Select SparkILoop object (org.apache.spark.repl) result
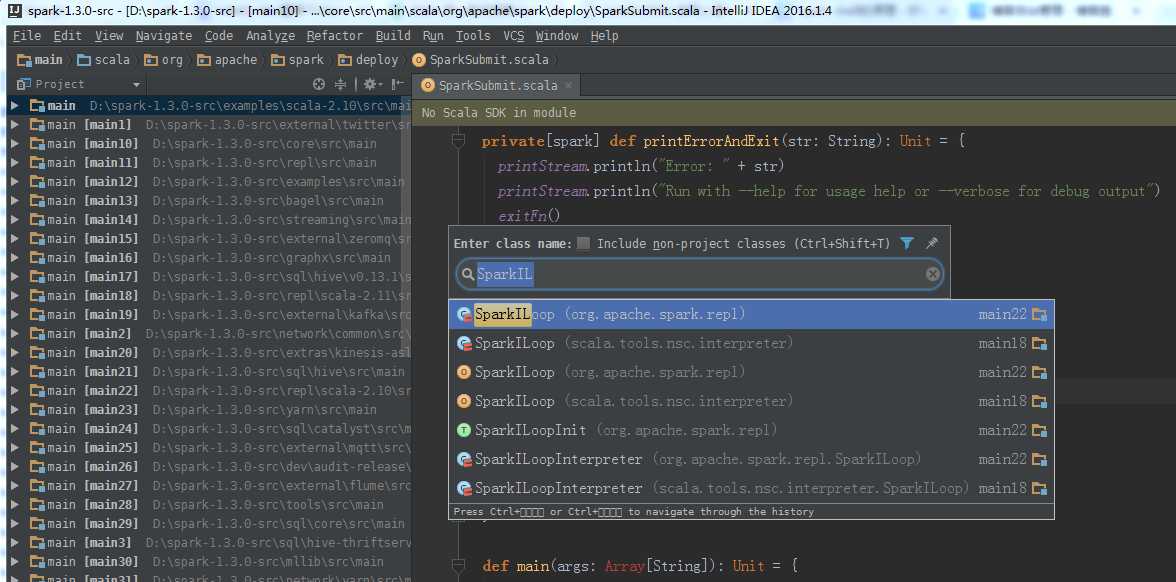Screen dimensions: 1176x582 [752, 372]
